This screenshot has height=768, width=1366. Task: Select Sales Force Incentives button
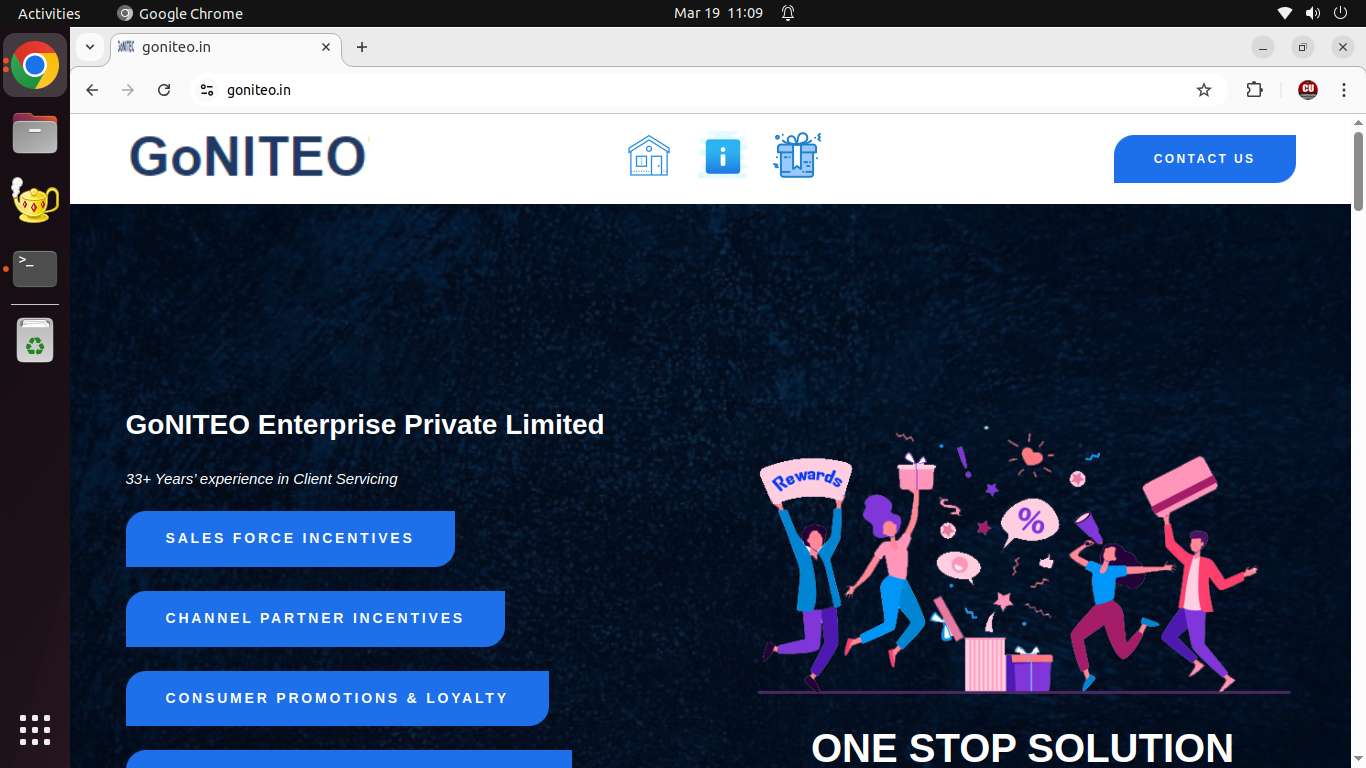(290, 539)
